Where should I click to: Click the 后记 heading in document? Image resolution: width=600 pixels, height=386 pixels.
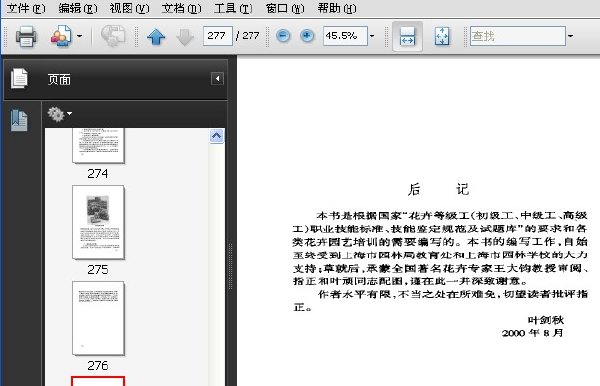pos(438,189)
